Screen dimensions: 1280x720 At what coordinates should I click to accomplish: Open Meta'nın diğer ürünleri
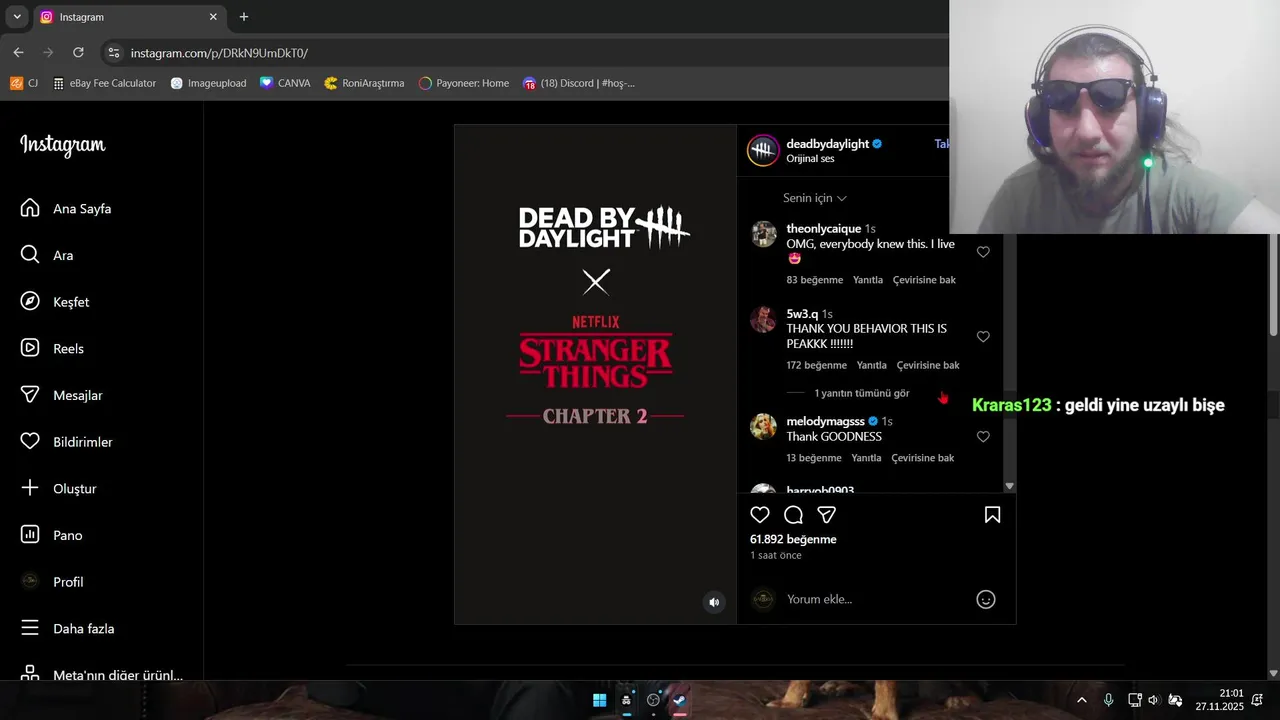coord(102,674)
